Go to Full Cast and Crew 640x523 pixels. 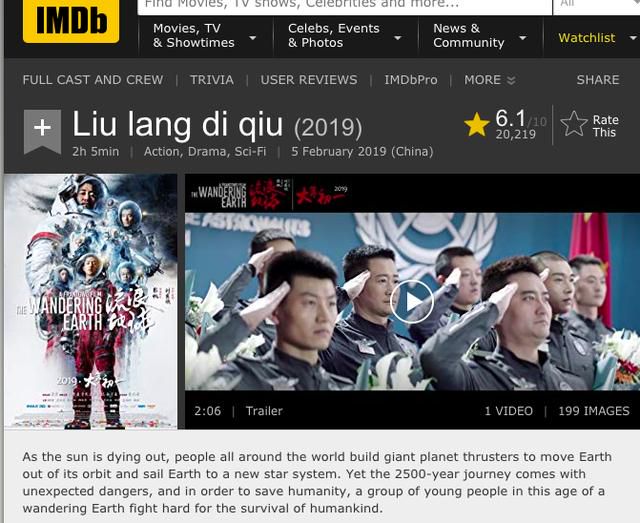pyautogui.click(x=93, y=80)
